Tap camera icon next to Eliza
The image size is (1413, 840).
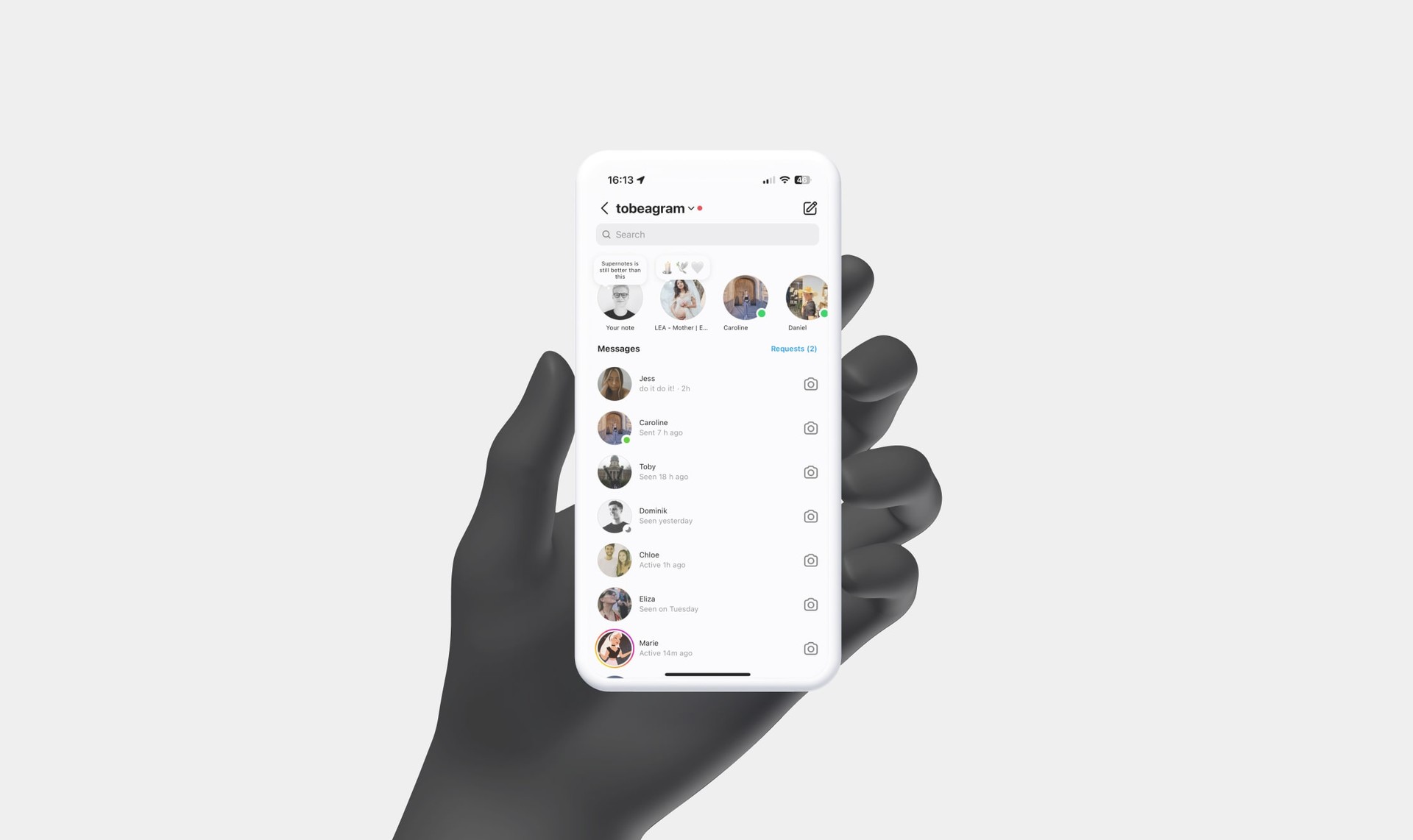click(x=810, y=604)
